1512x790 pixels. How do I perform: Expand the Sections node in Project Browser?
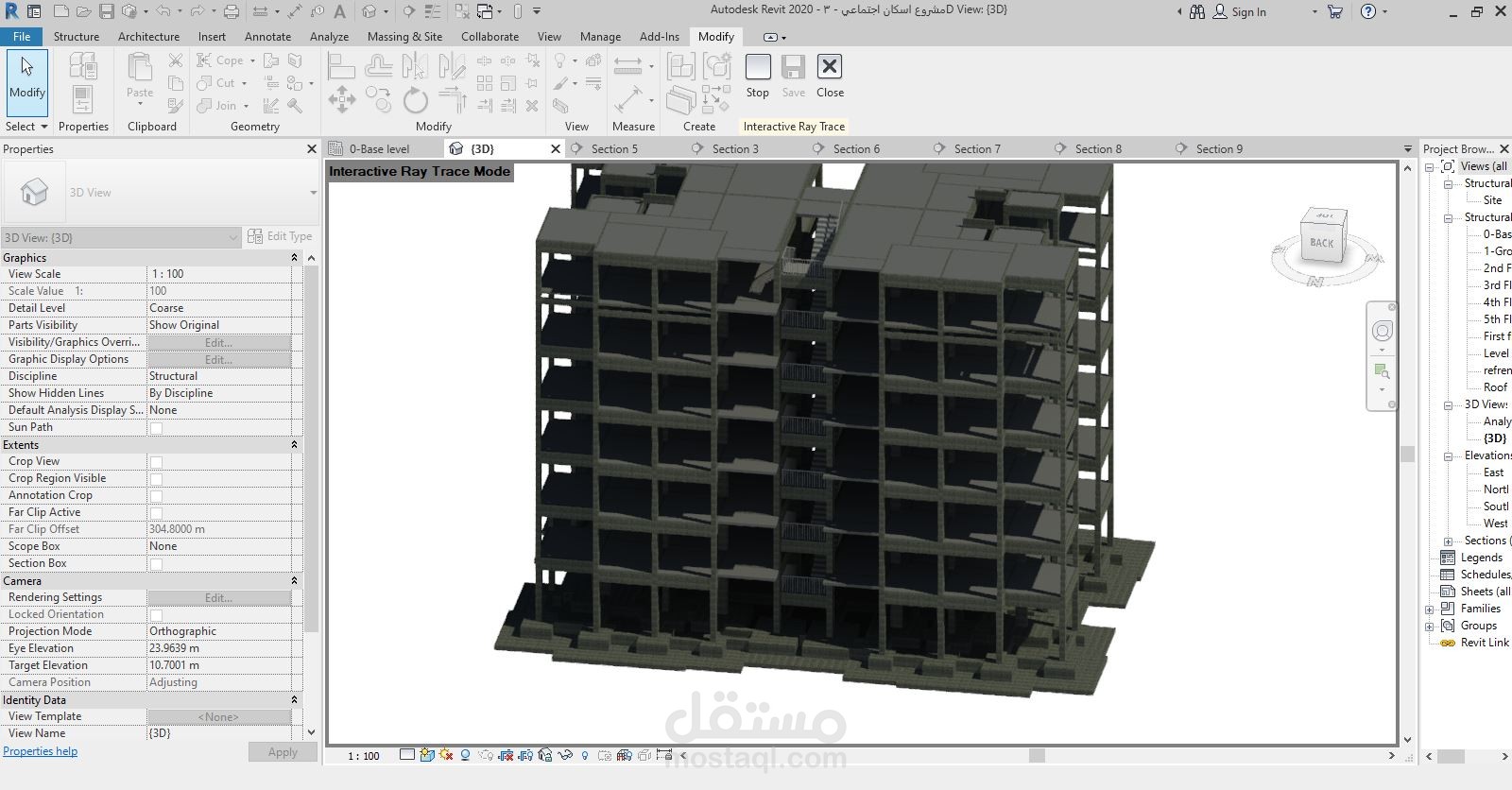coord(1448,541)
